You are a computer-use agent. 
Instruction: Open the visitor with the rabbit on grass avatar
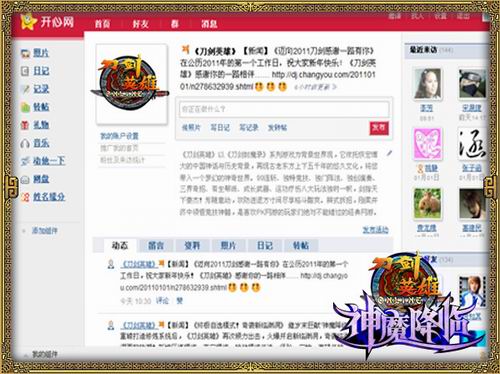coord(427,204)
